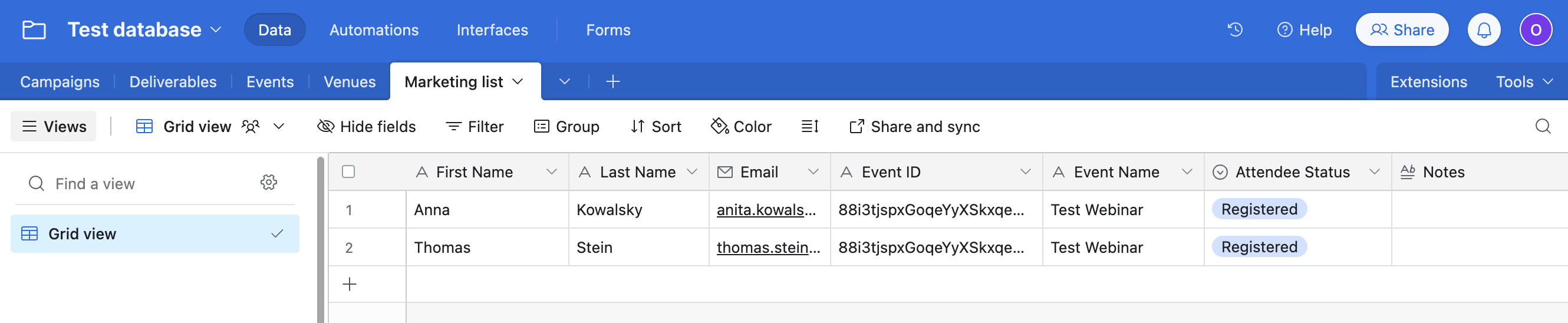Open Event ID column dropdown
The width and height of the screenshot is (1568, 323).
pos(1025,172)
